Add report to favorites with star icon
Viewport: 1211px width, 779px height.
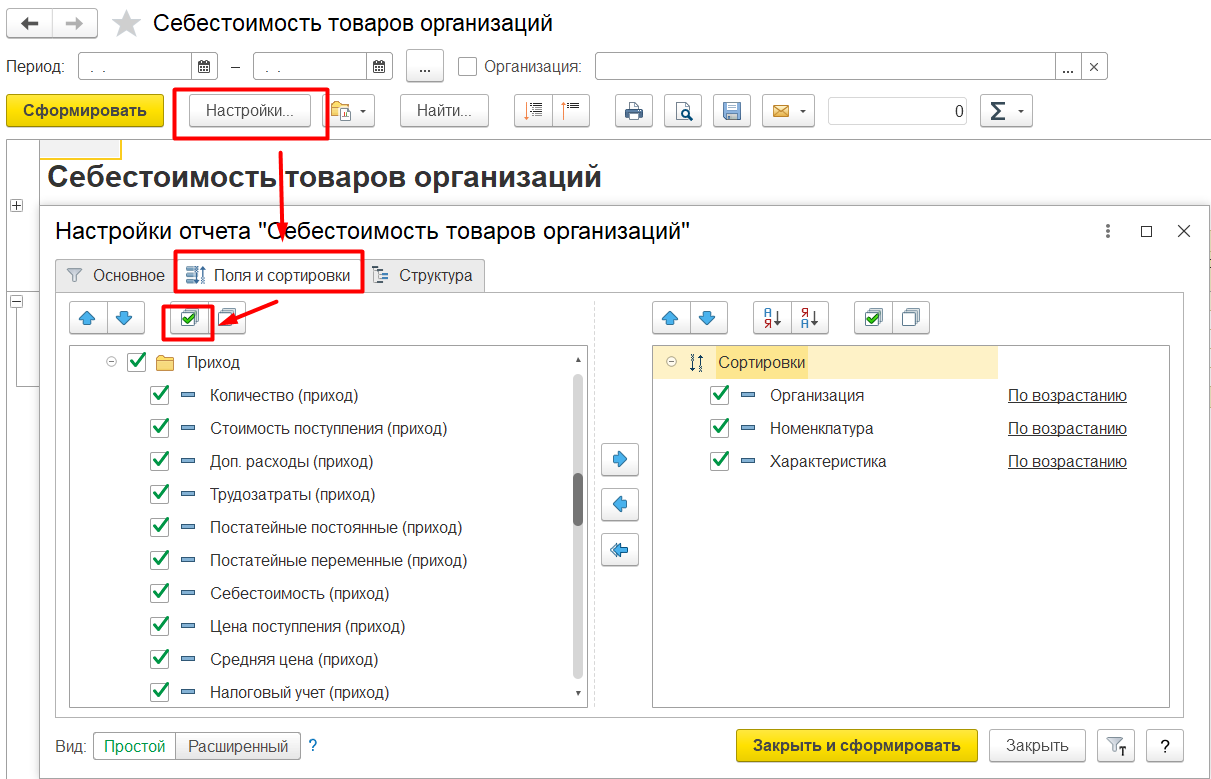click(x=126, y=23)
